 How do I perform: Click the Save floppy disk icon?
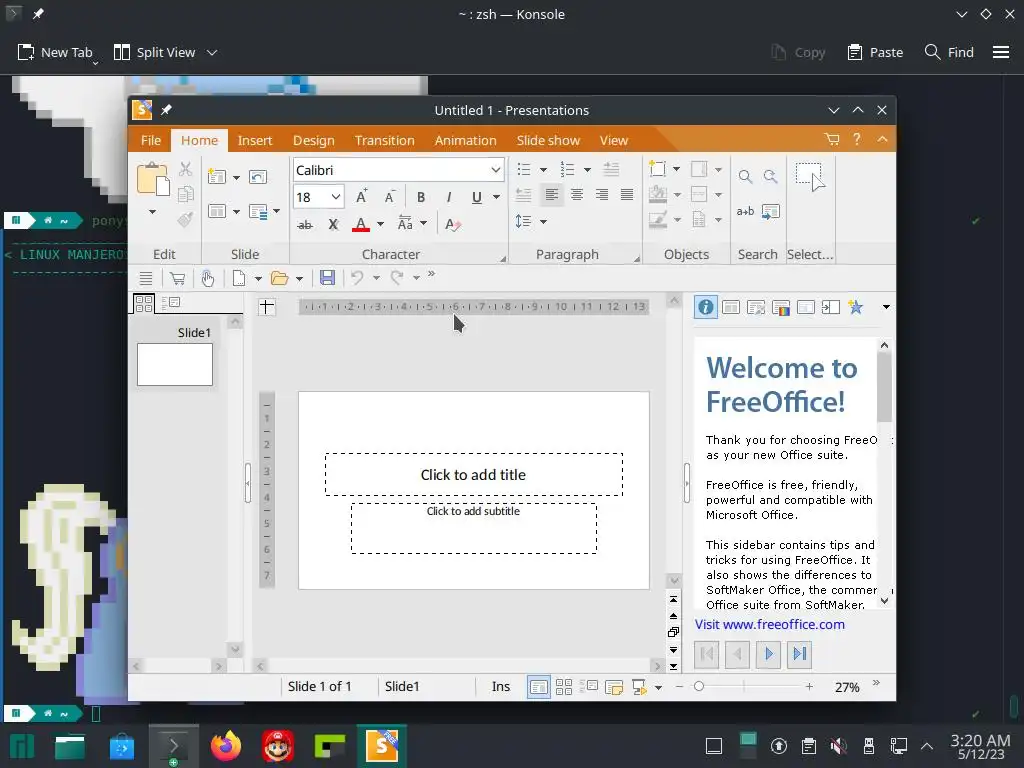tap(327, 278)
